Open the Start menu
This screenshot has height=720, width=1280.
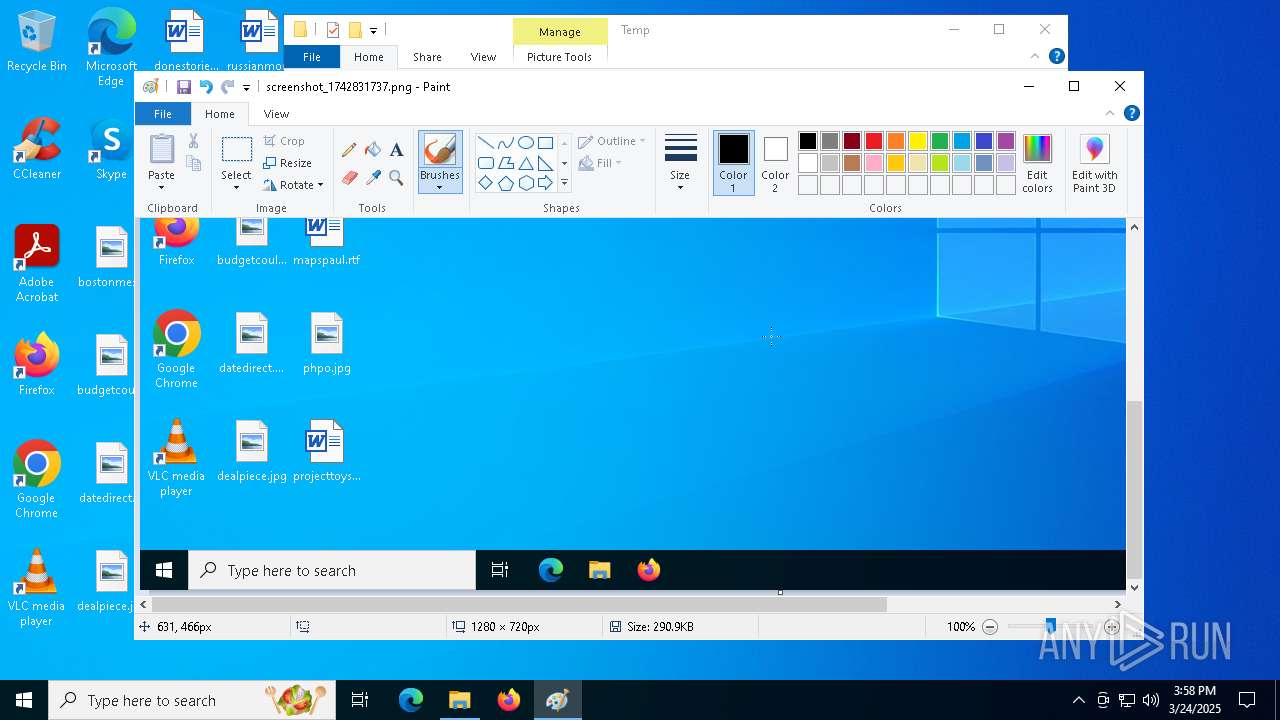coord(24,700)
